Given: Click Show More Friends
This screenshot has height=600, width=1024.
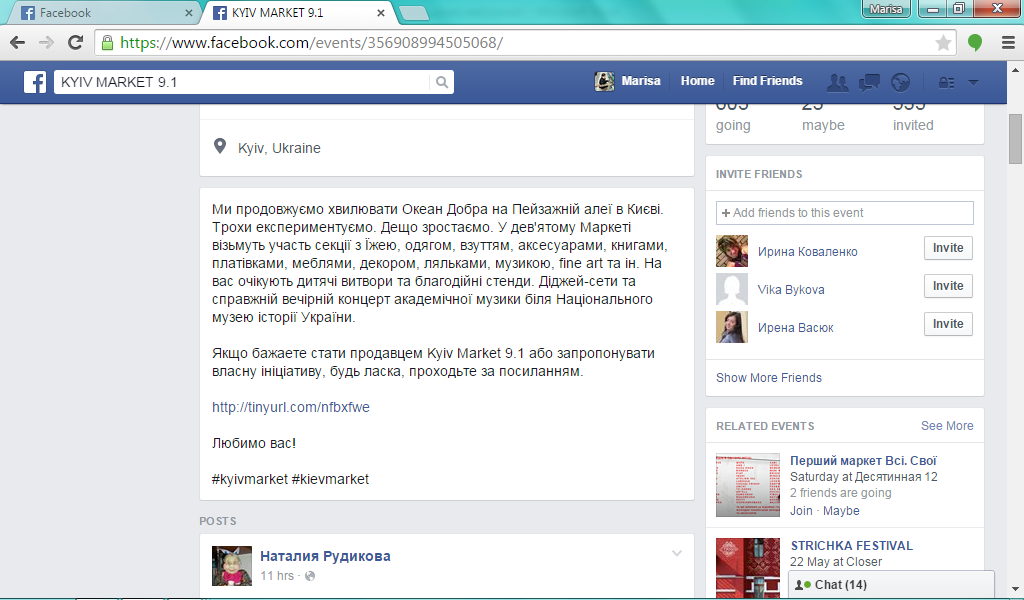Looking at the screenshot, I should click(x=769, y=378).
